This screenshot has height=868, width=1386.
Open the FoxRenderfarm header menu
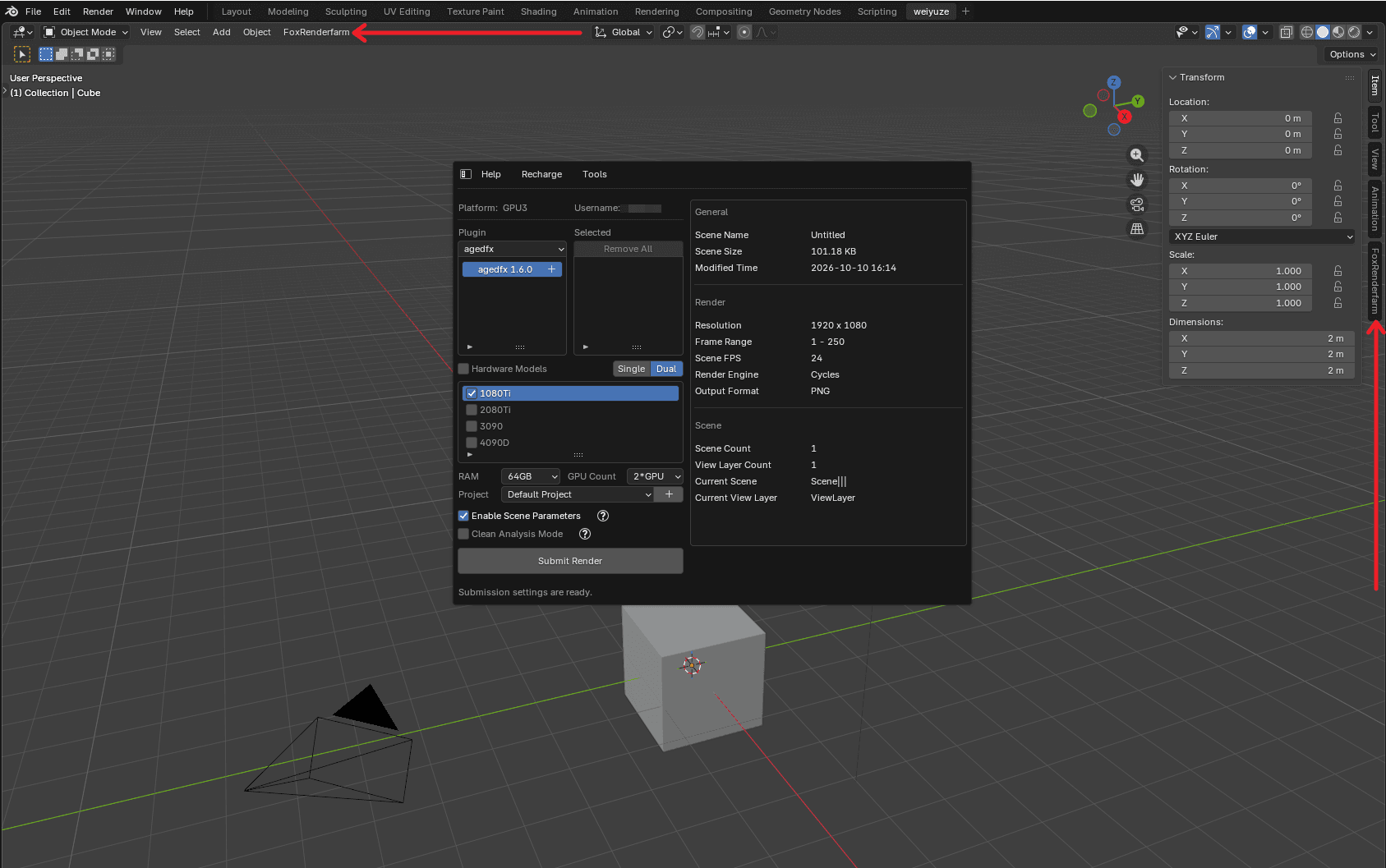pyautogui.click(x=316, y=32)
